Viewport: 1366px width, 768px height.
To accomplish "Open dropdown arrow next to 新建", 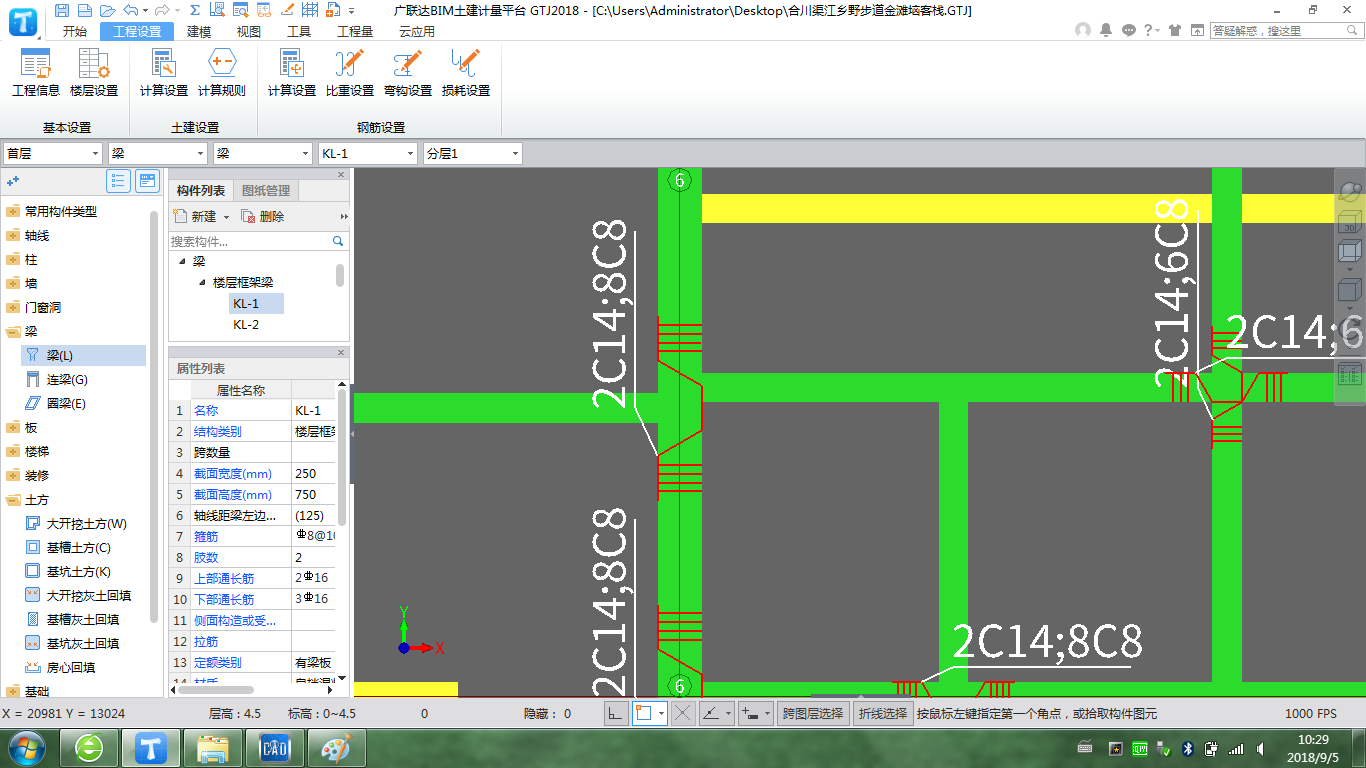I will [226, 217].
